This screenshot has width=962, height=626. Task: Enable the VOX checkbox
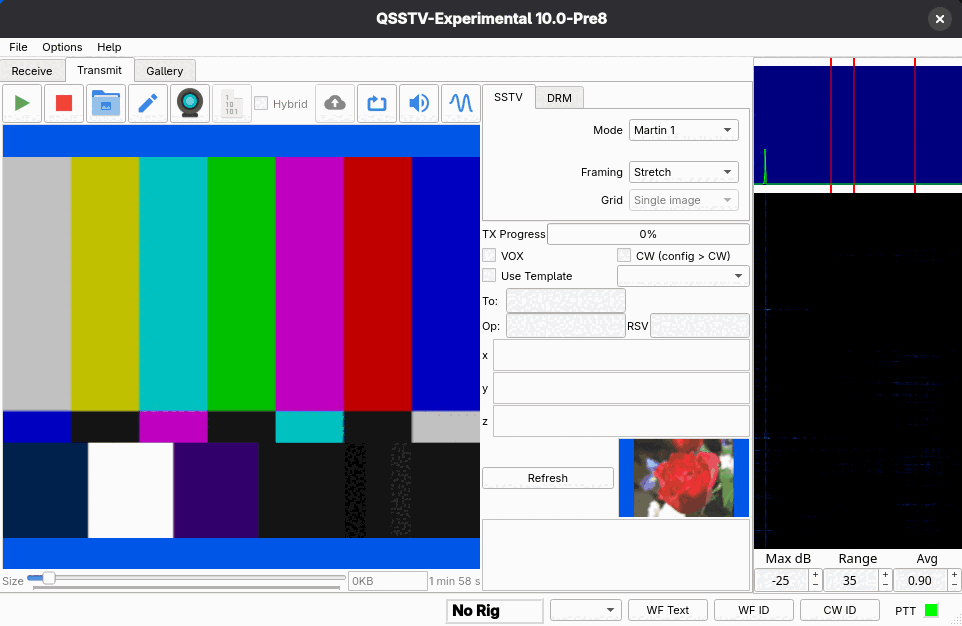489,255
